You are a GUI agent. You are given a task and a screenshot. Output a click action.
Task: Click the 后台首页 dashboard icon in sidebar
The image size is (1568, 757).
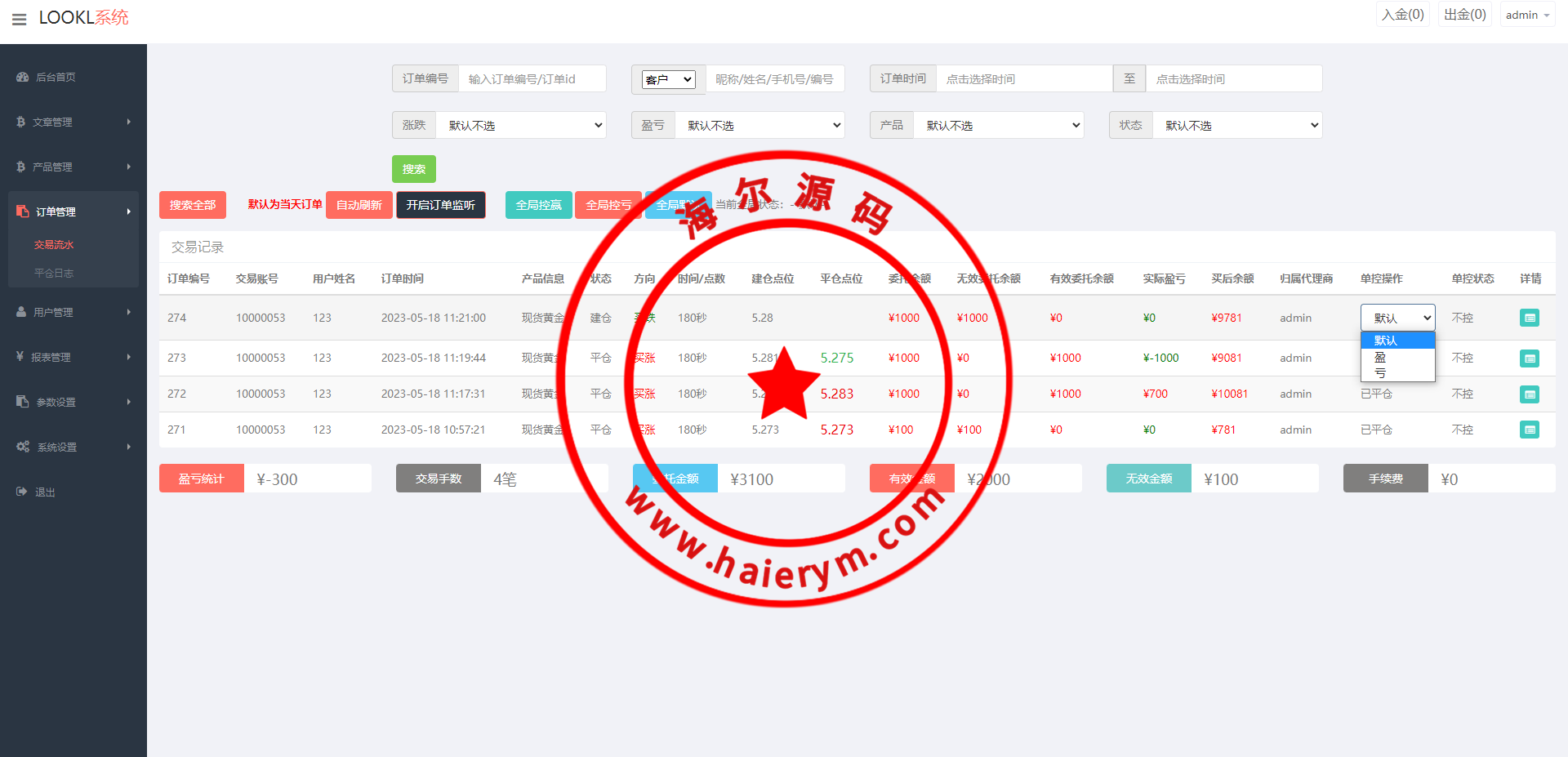point(23,77)
